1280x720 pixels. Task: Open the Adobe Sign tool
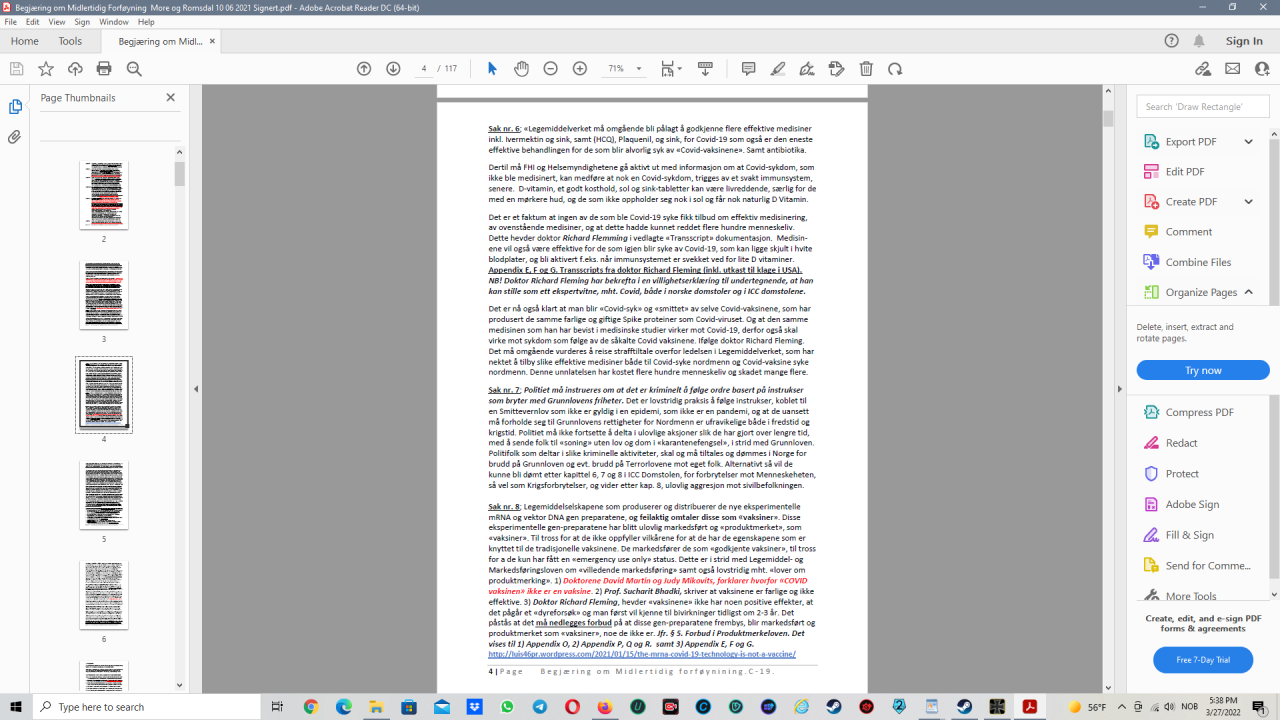tap(1180, 505)
